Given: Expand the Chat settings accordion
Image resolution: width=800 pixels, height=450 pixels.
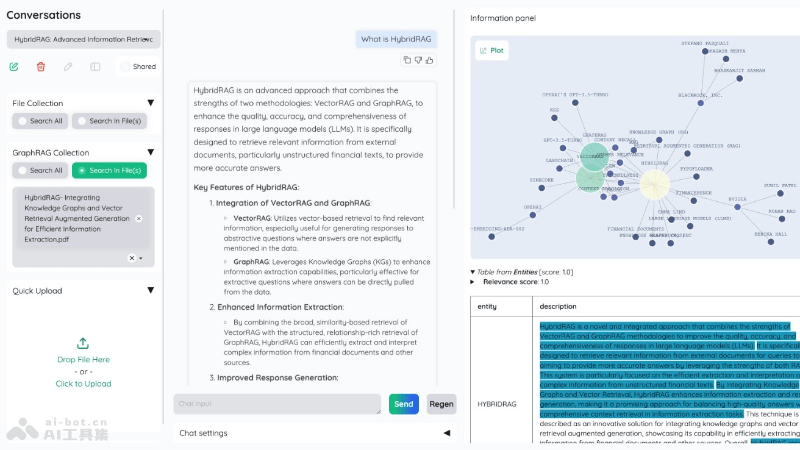Looking at the screenshot, I should click(x=446, y=433).
